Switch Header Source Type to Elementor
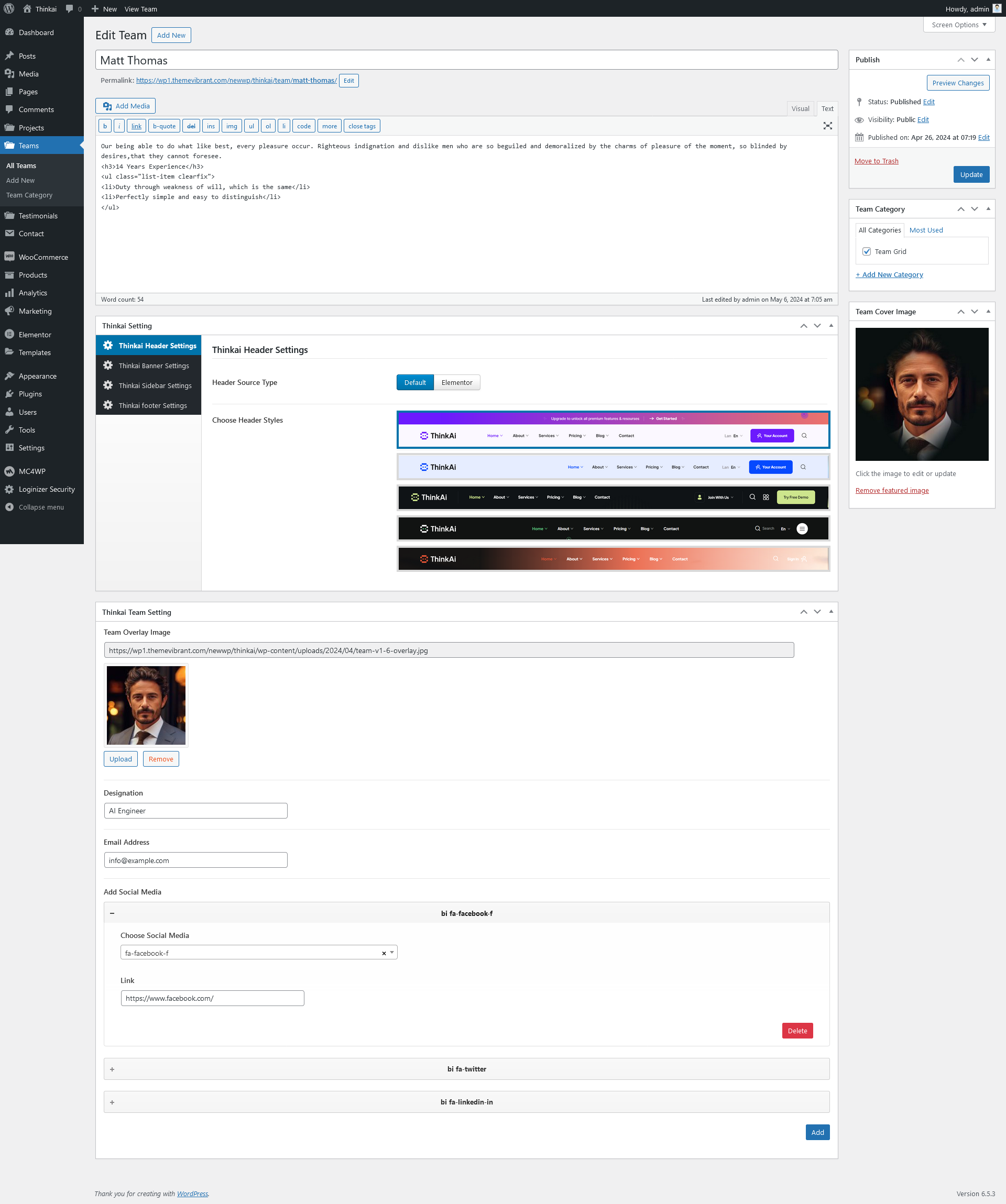This screenshot has width=1006, height=1204. 456,382
